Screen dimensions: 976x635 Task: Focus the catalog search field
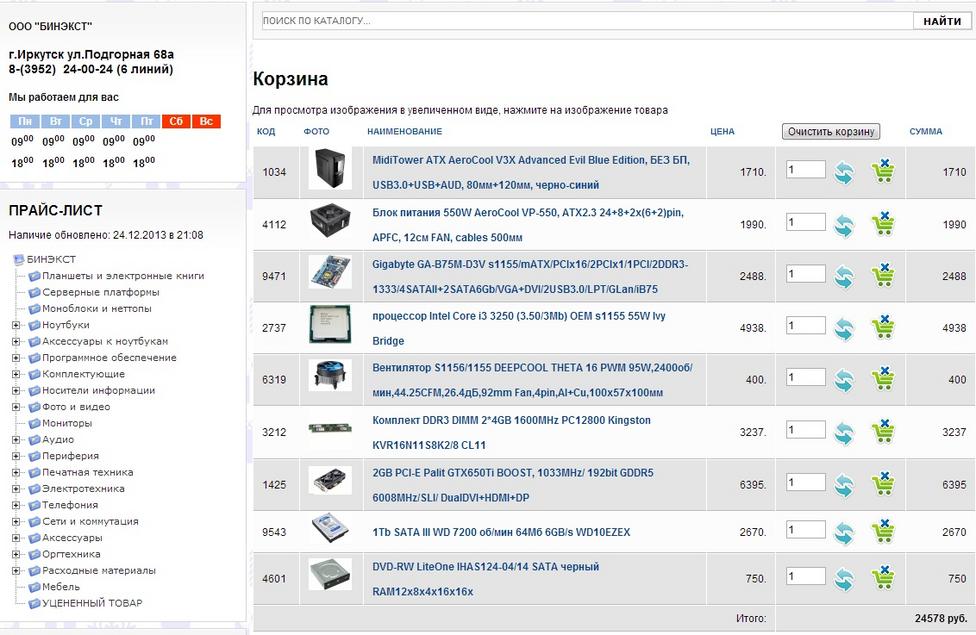[587, 21]
